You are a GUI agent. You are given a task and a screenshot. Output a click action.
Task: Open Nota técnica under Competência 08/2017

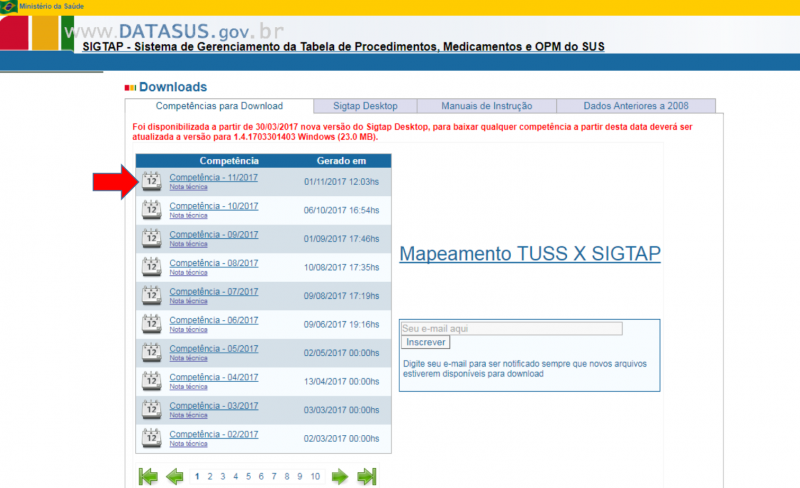click(188, 273)
